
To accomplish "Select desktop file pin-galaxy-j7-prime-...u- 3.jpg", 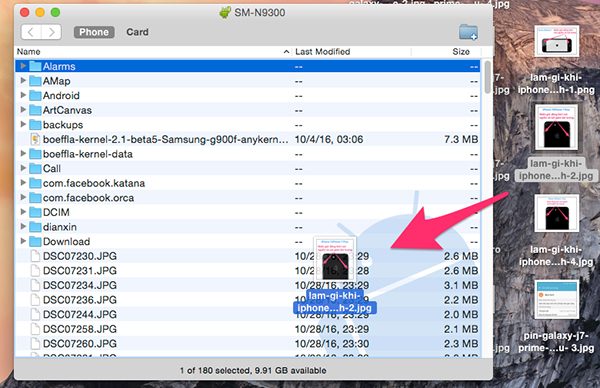I will tap(556, 316).
